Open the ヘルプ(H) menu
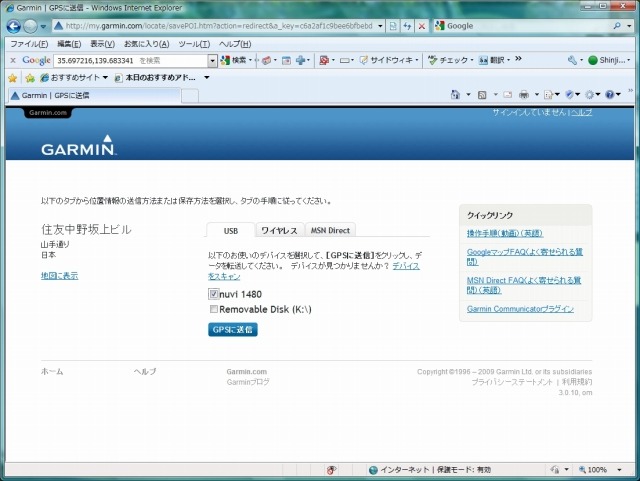 click(x=235, y=44)
